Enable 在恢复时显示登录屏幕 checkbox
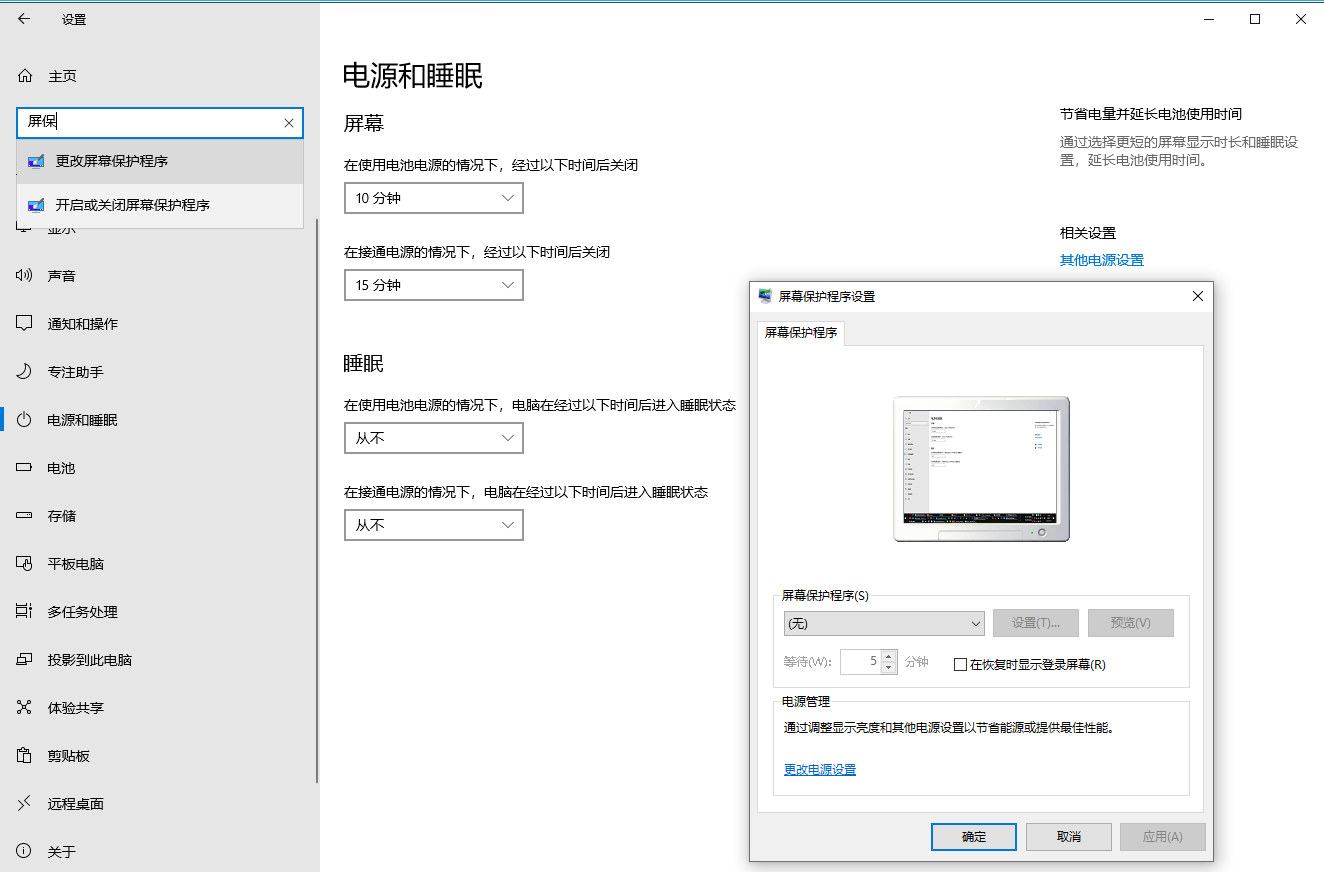Image resolution: width=1324 pixels, height=872 pixels. point(961,664)
